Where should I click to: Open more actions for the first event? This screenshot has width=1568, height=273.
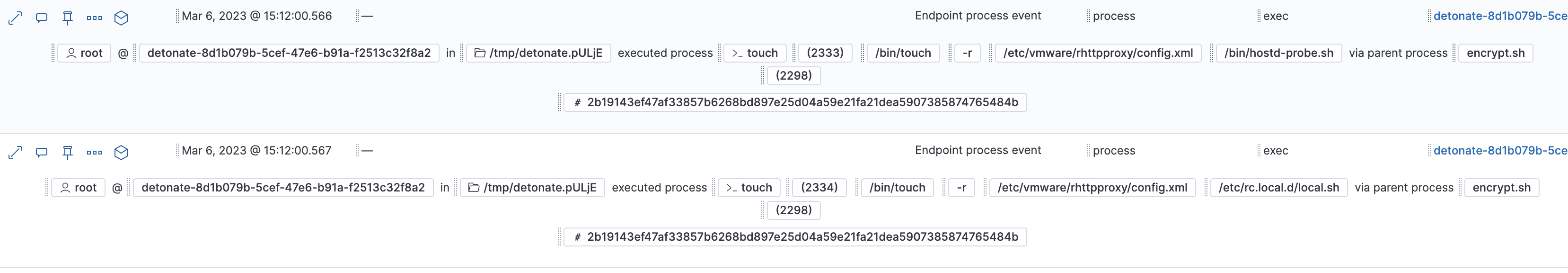(x=94, y=18)
